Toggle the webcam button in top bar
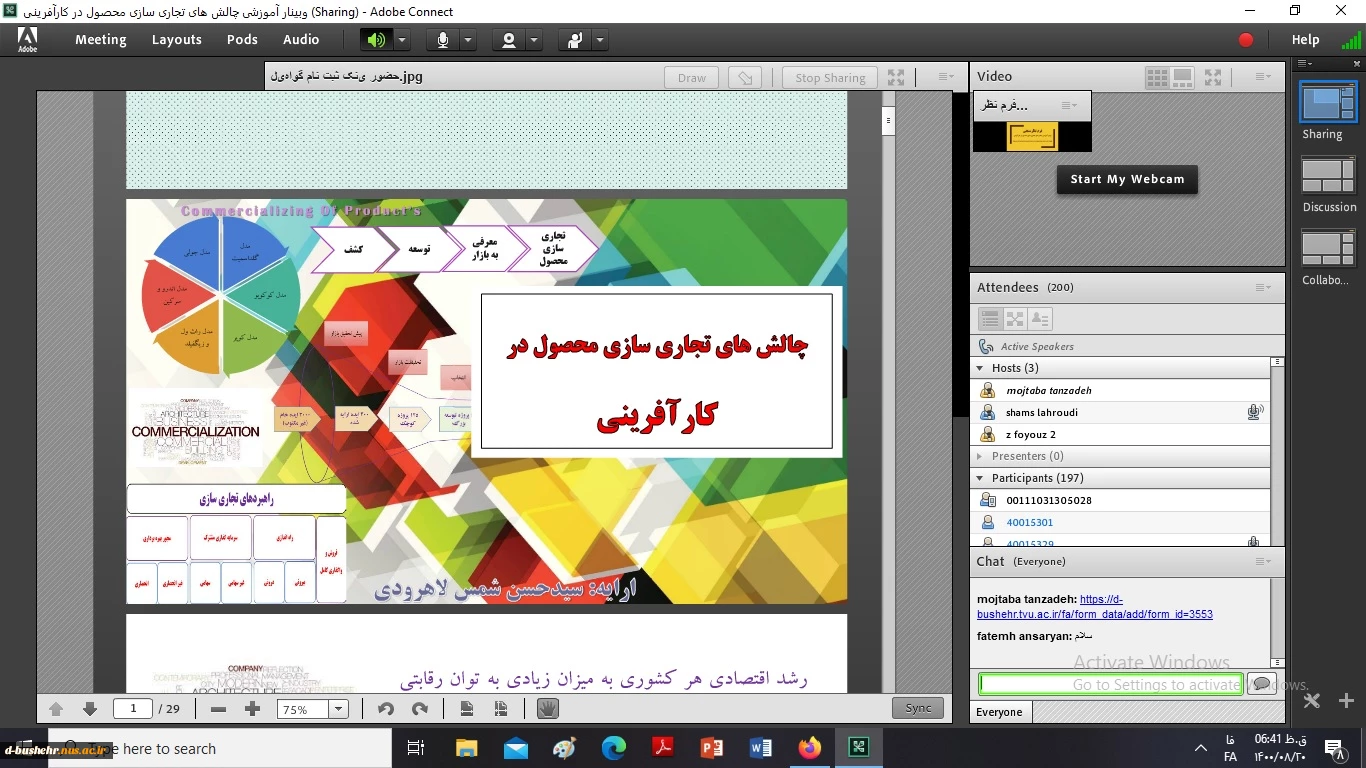This screenshot has width=1366, height=768. point(509,40)
